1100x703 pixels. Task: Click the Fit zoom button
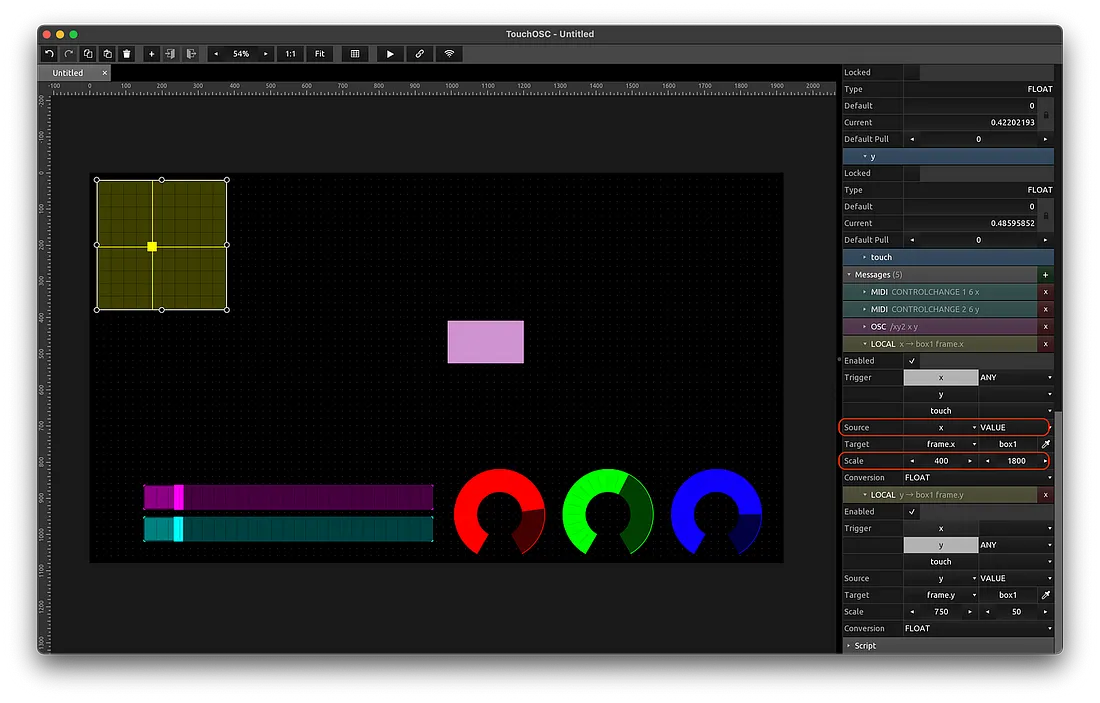tap(319, 54)
